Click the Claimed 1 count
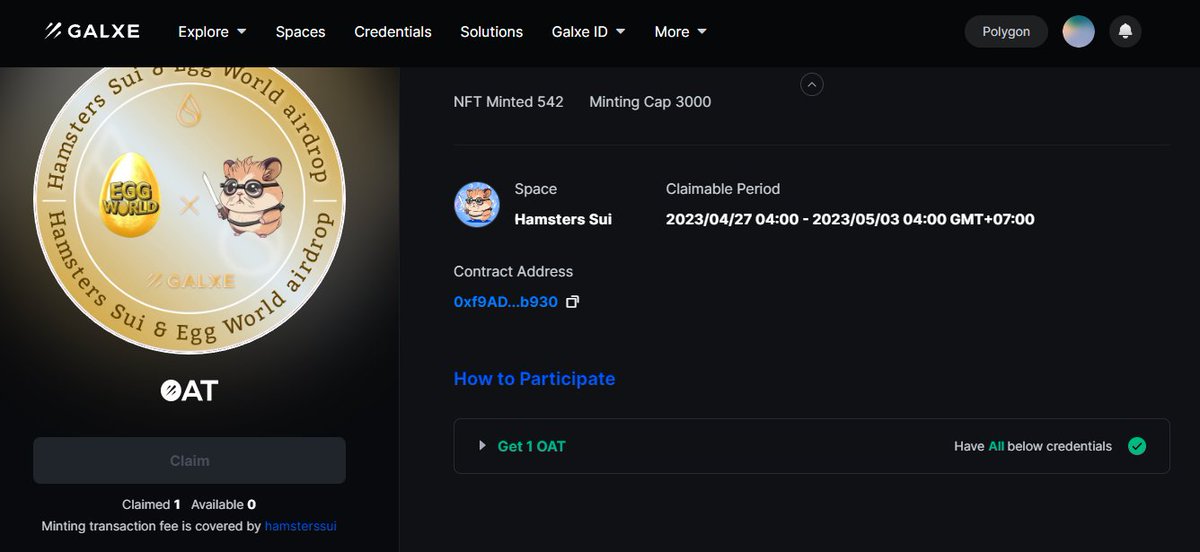Image resolution: width=1200 pixels, height=552 pixels. point(151,504)
